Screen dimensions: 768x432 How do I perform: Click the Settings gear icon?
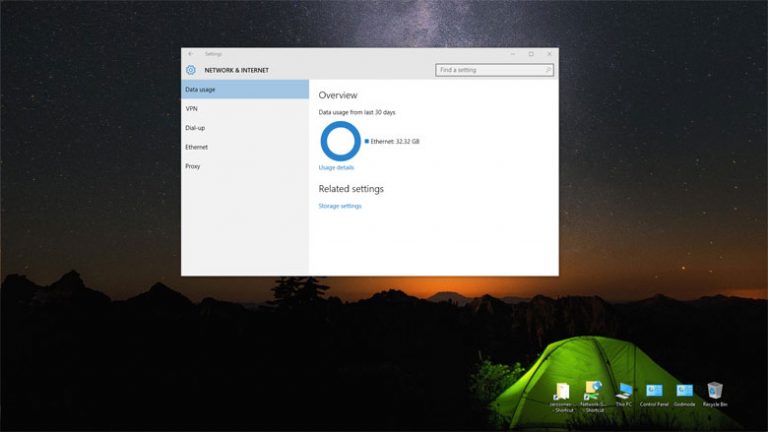191,70
